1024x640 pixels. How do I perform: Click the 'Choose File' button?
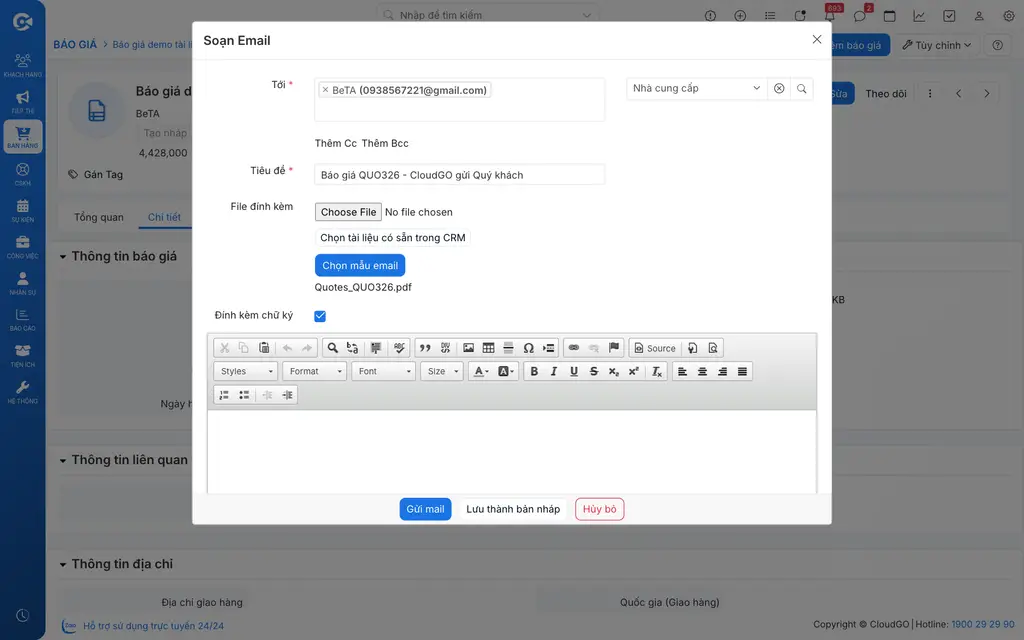(348, 212)
